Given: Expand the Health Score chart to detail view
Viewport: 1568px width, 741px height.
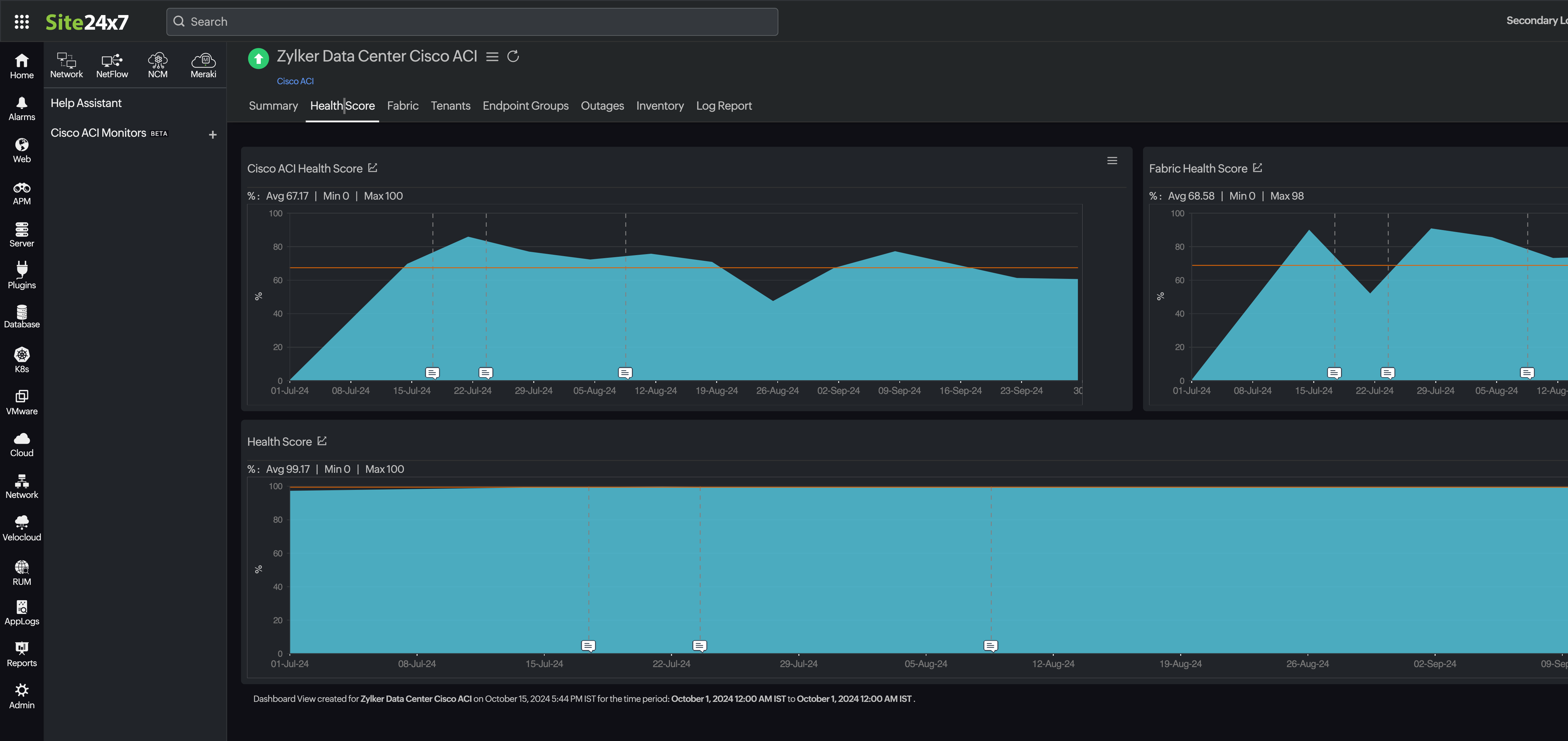Looking at the screenshot, I should [x=321, y=441].
